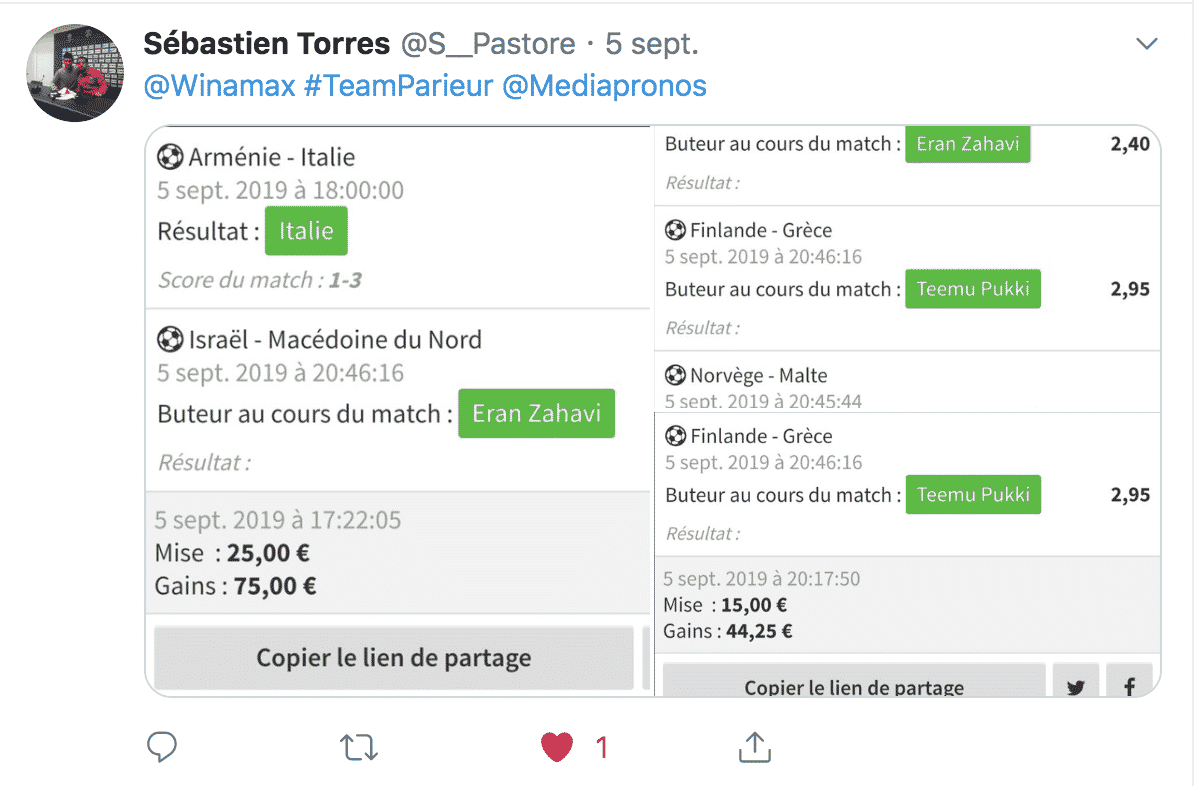Open the @Winamax mention link
Image resolution: width=1194 pixels, height=786 pixels.
point(219,86)
